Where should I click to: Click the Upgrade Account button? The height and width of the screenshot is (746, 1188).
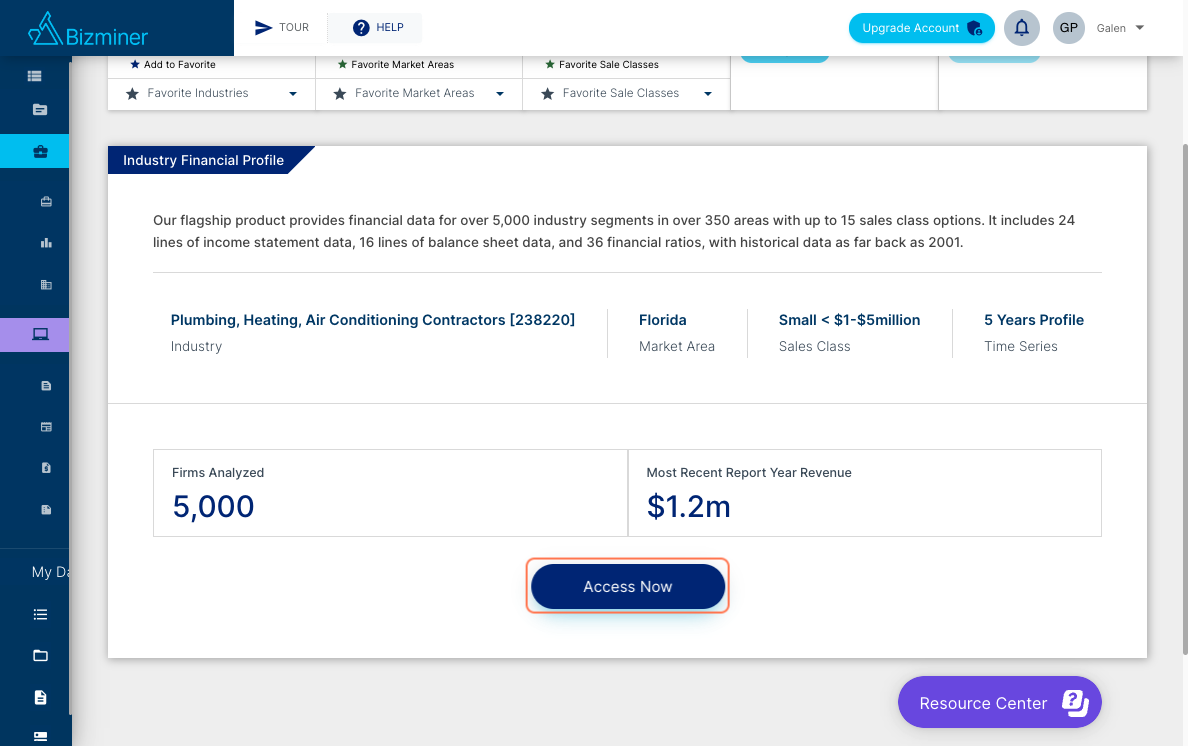[921, 28]
